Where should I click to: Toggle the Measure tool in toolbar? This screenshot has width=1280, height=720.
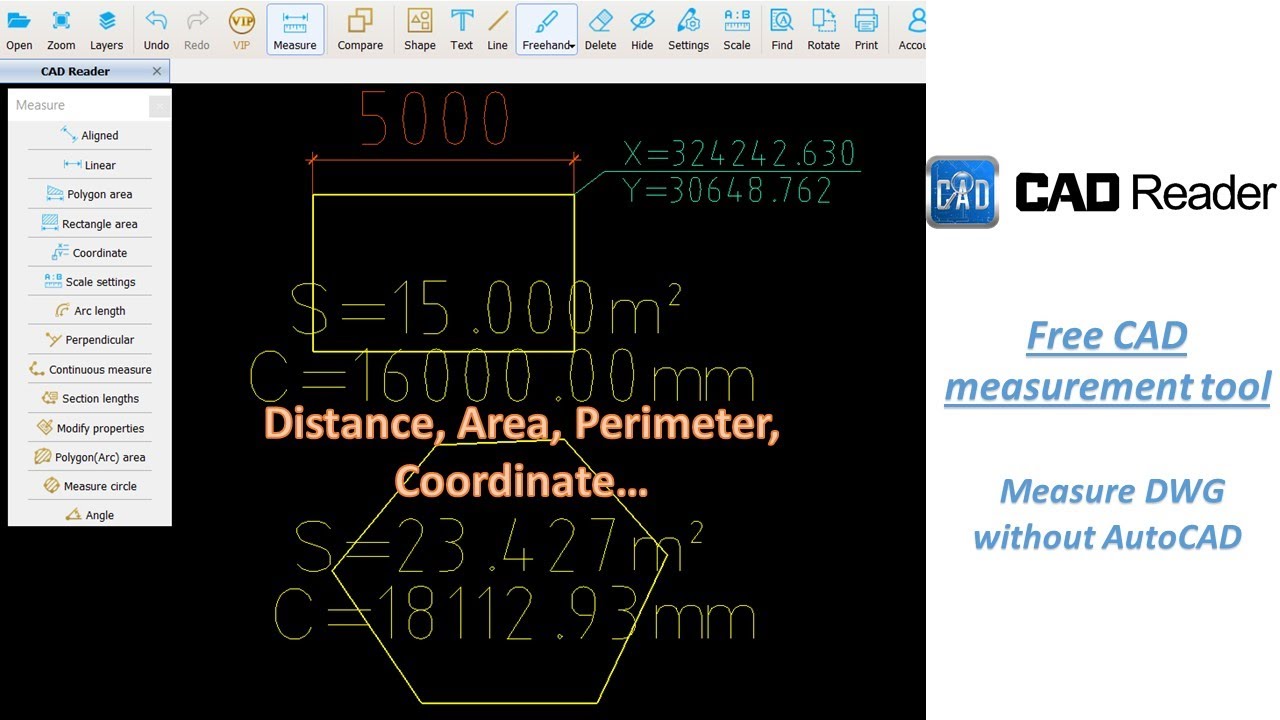[x=295, y=29]
